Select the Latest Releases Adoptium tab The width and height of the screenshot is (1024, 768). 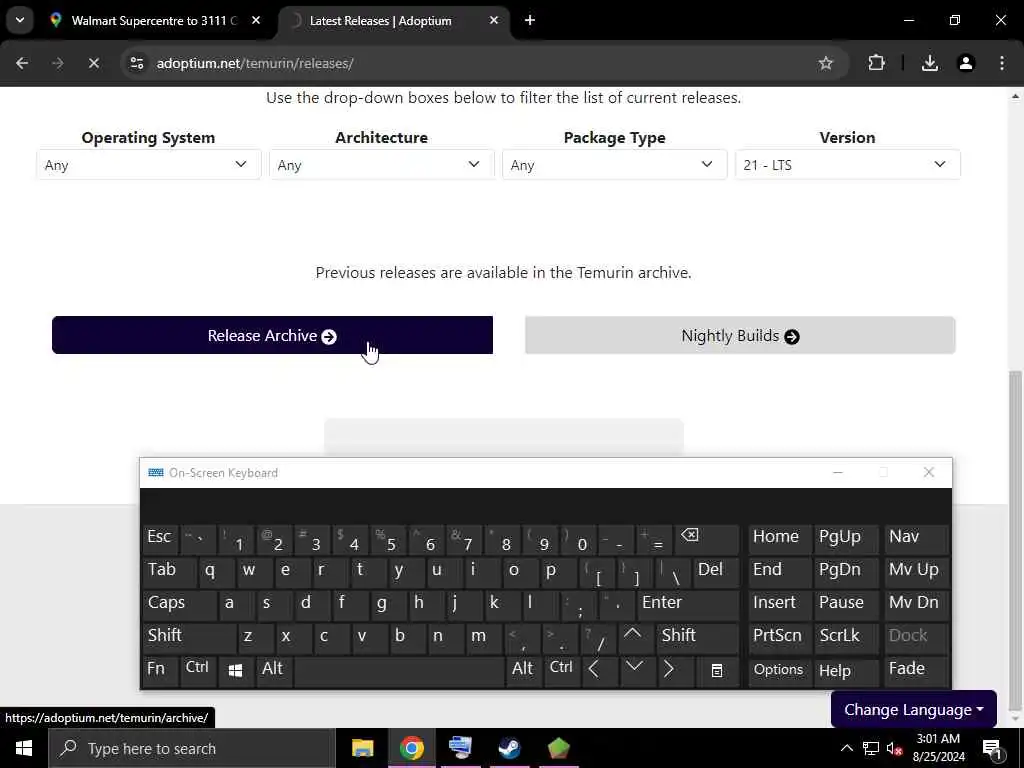tap(380, 20)
